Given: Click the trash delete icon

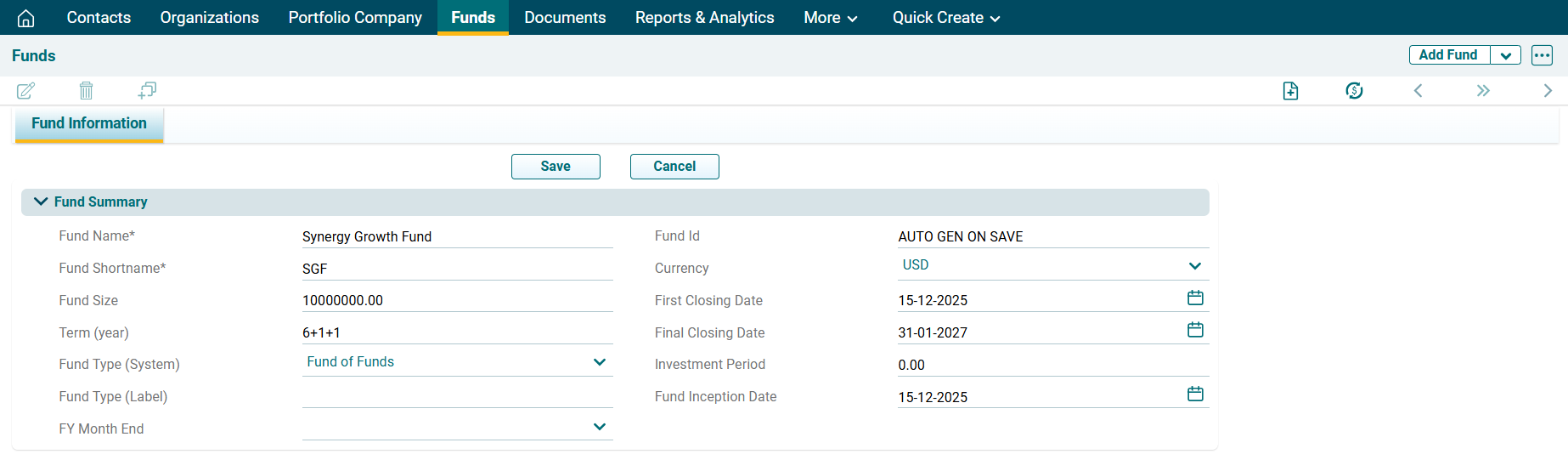Looking at the screenshot, I should tap(86, 90).
